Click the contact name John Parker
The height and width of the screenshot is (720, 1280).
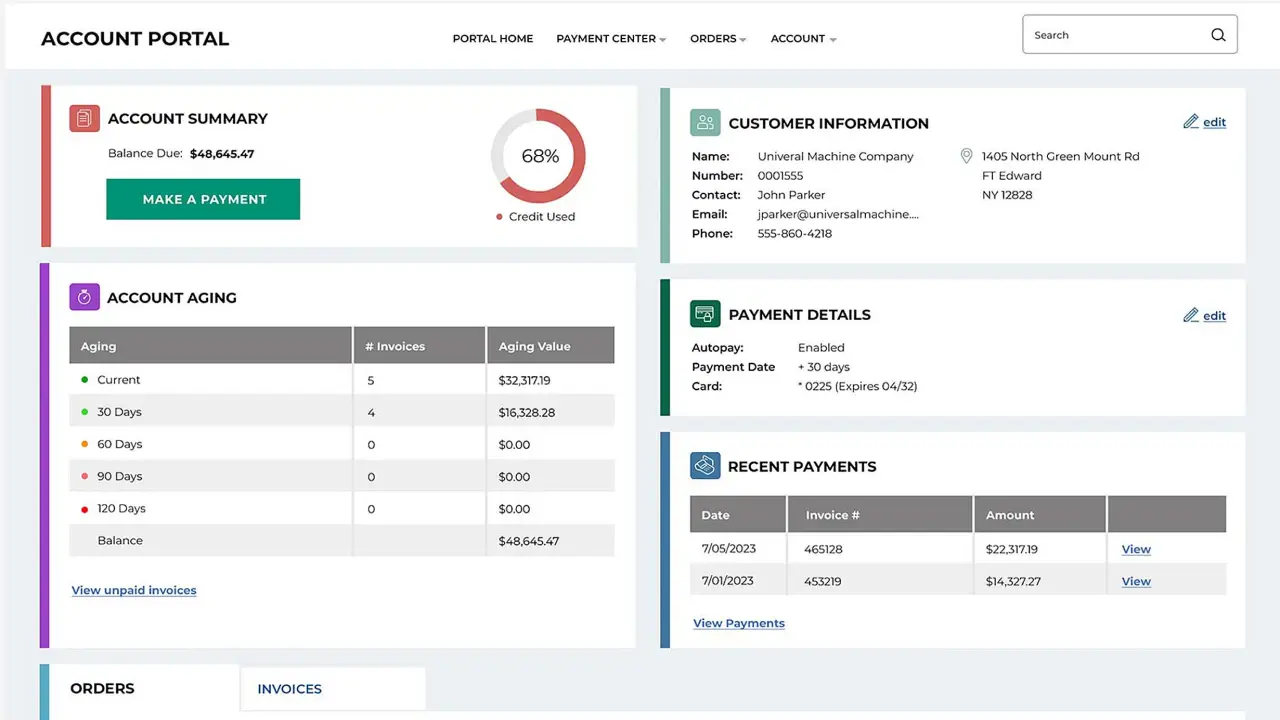(x=791, y=195)
